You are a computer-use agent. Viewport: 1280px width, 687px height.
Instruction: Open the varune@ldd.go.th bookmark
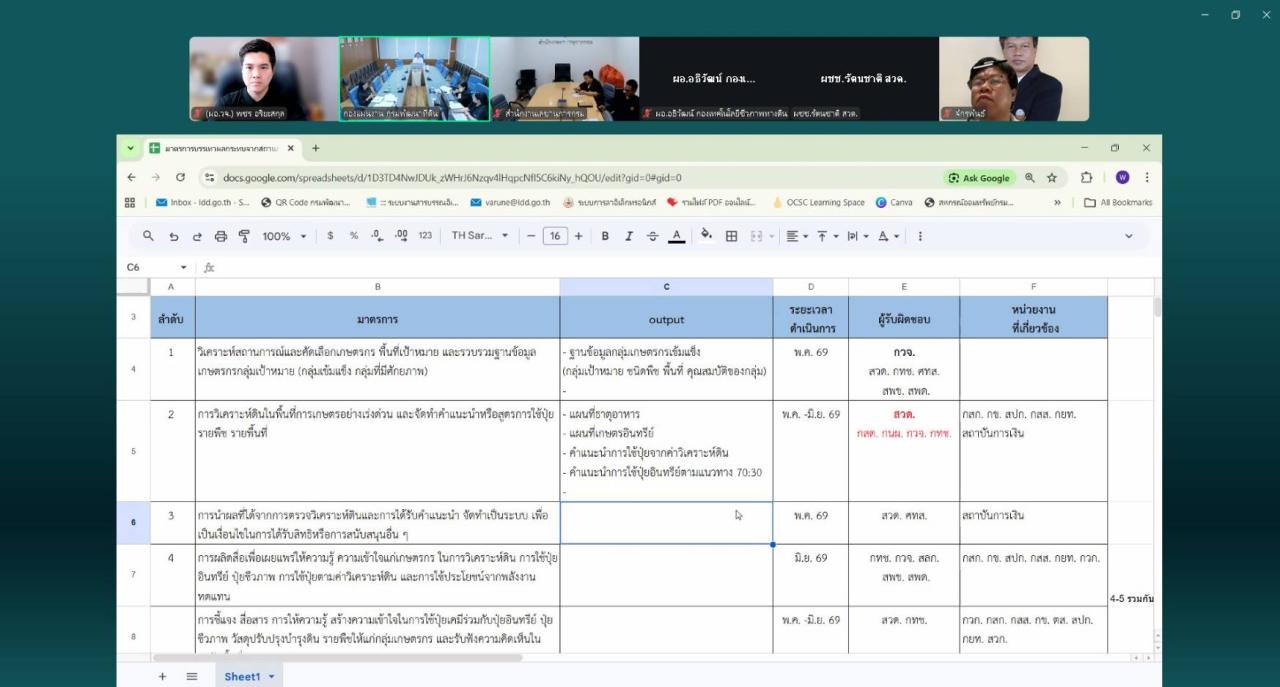click(510, 202)
